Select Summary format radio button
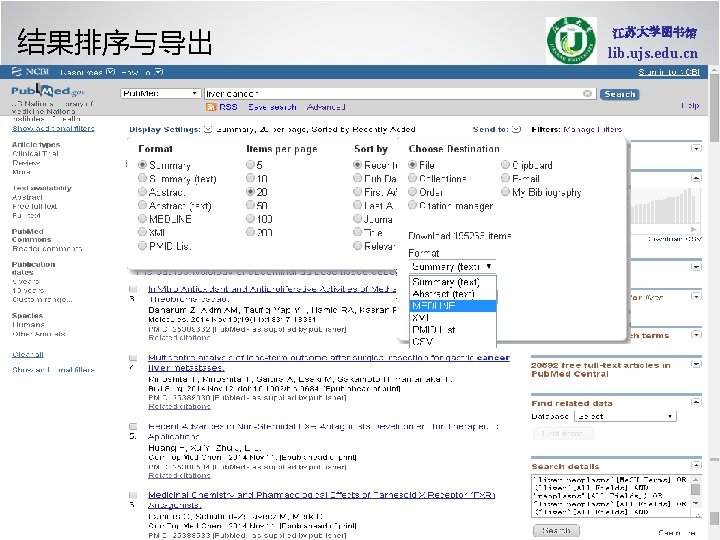720x540 pixels. [x=142, y=164]
